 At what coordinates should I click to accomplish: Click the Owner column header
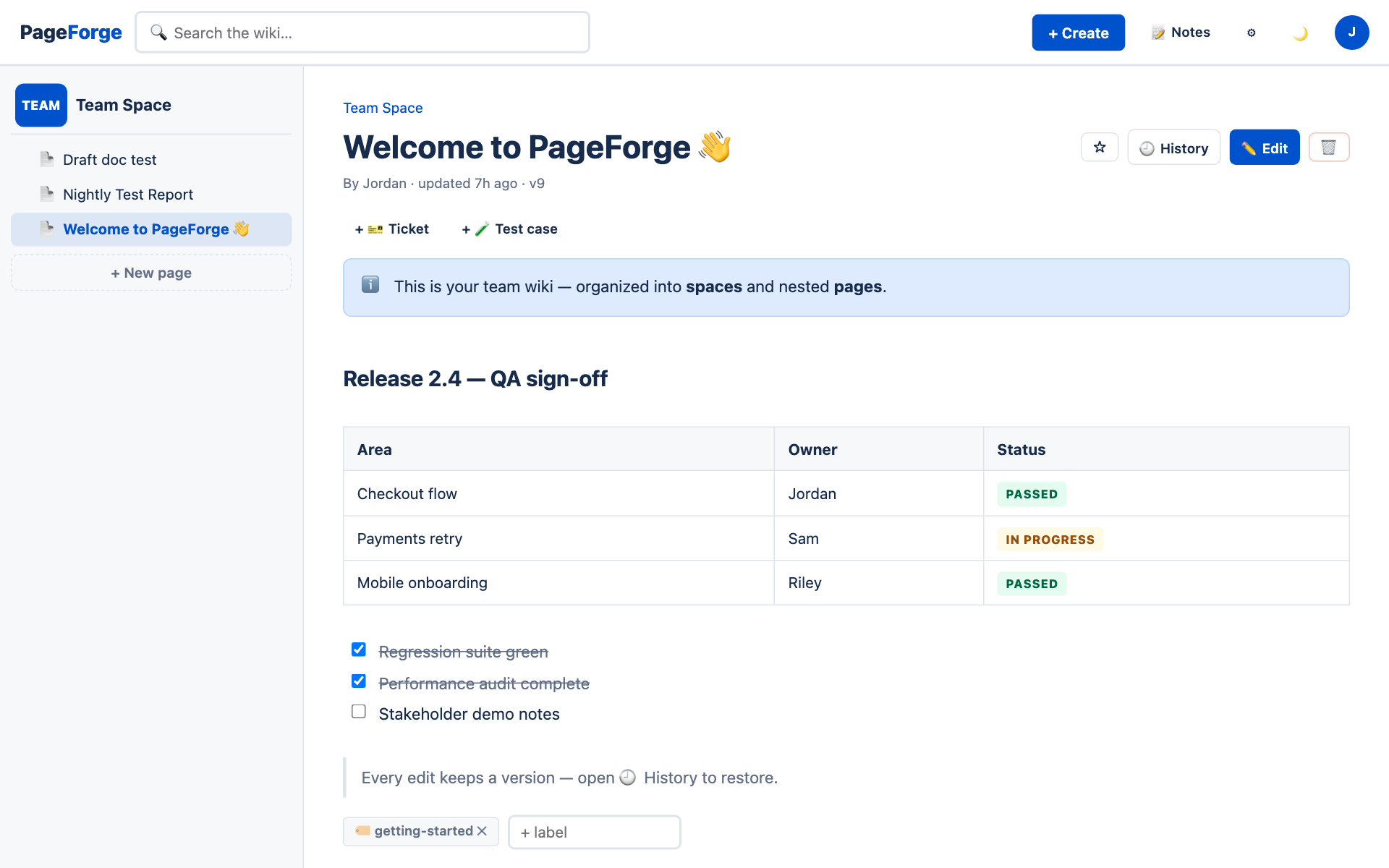coord(878,449)
